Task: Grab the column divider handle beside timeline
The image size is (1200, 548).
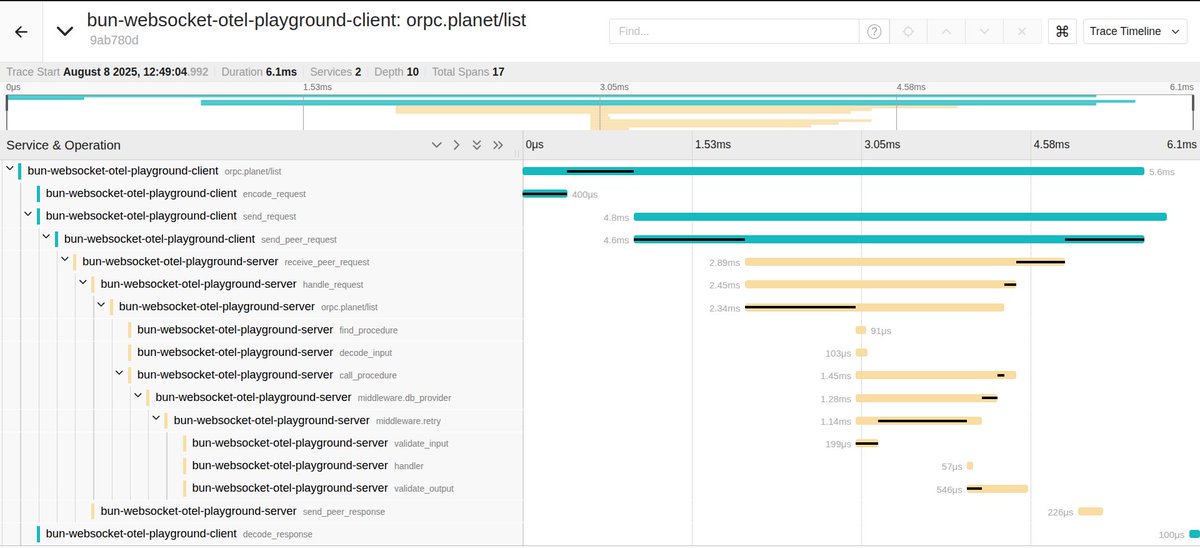Action: tap(518, 152)
